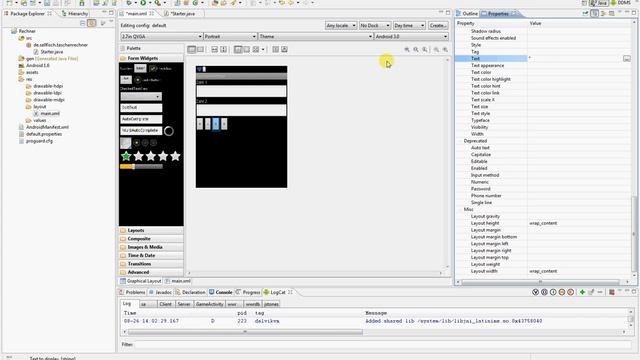Viewport: 640px width, 360px height.
Task: Click the Spinner widget dropdown in palette
Action: [x=141, y=97]
